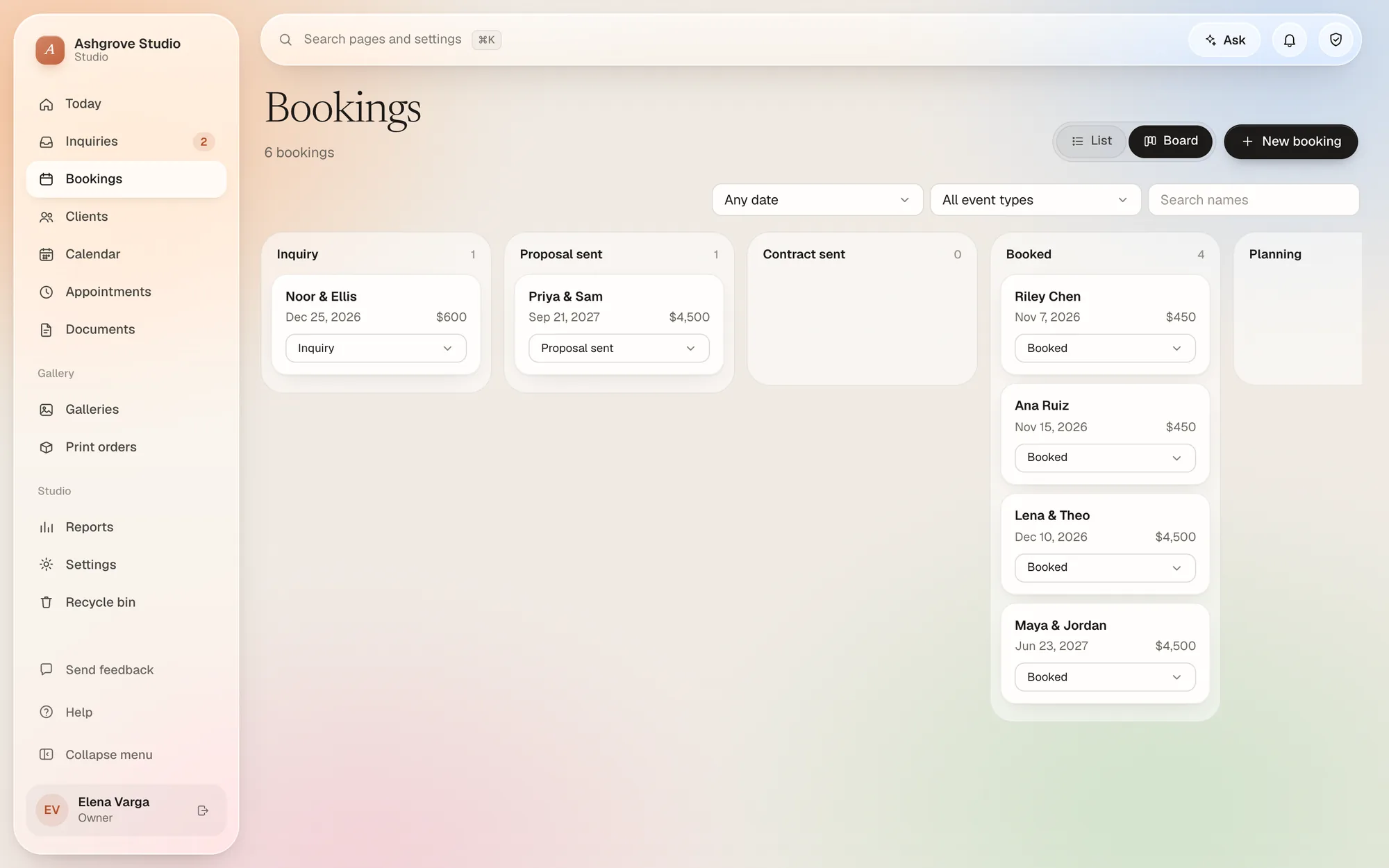Click Send feedback link
The width and height of the screenshot is (1389, 868).
126,669
